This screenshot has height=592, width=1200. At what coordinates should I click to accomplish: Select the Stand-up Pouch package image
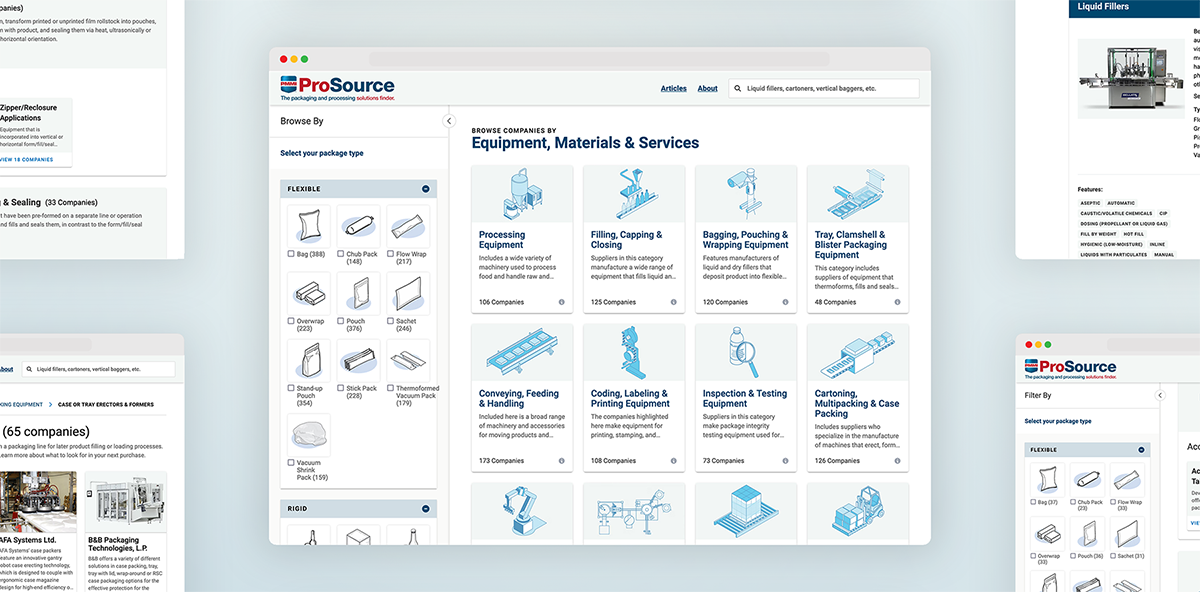(308, 360)
